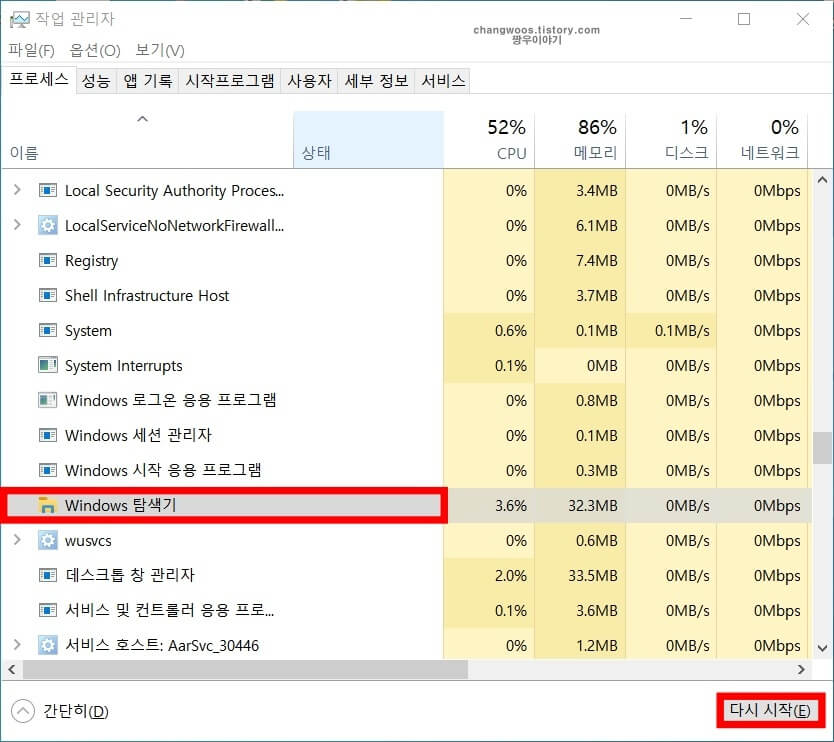Click the Windows 탐색기 folder icon
This screenshot has width=834, height=742.
click(x=47, y=505)
